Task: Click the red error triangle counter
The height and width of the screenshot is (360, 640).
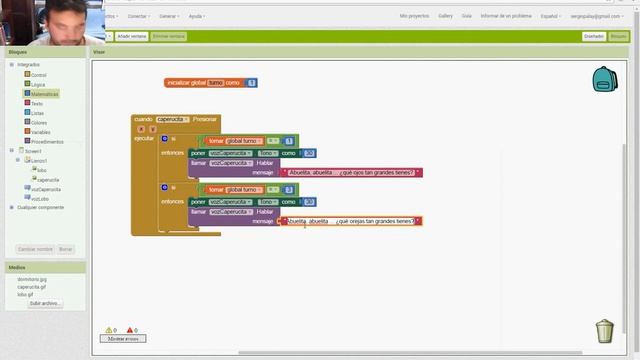Action: tap(130, 330)
